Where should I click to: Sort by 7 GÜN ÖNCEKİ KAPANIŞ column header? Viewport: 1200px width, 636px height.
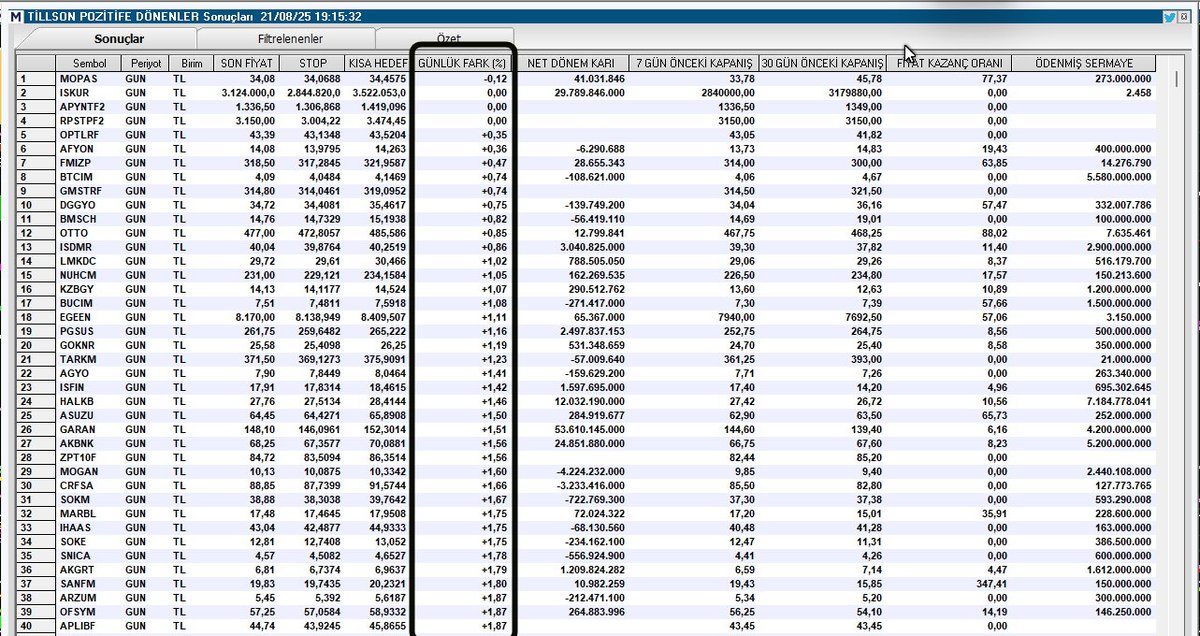coord(694,61)
